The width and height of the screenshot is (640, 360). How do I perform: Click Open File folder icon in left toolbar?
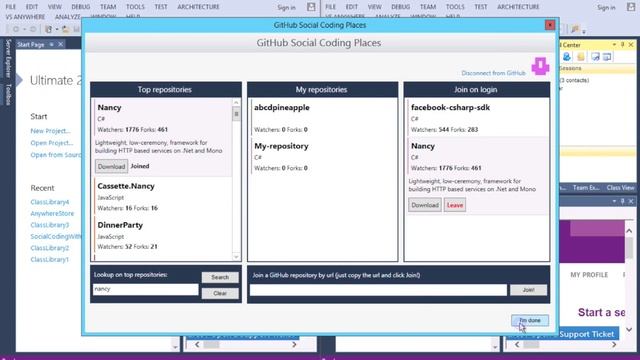click(x=66, y=29)
